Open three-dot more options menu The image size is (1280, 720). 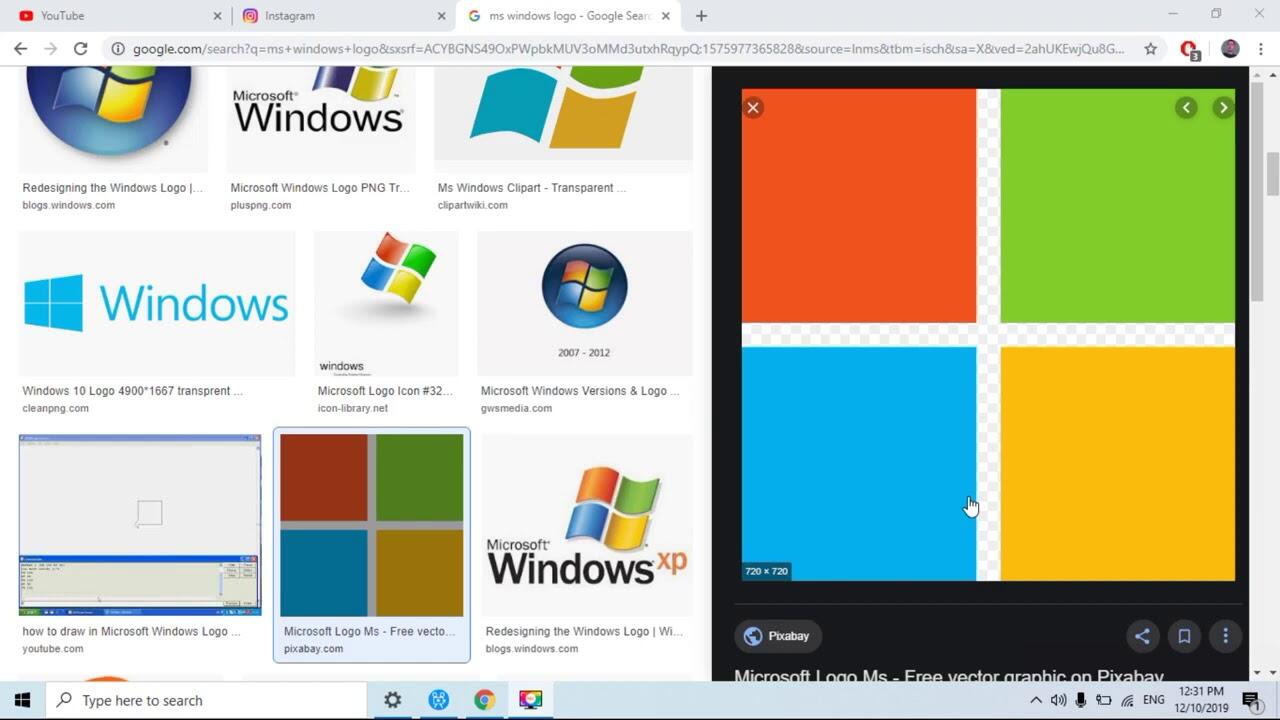[x=1225, y=636]
